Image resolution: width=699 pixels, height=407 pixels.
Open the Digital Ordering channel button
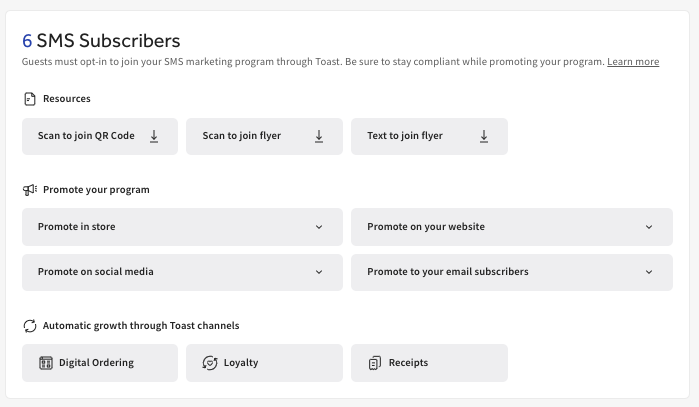(97, 363)
